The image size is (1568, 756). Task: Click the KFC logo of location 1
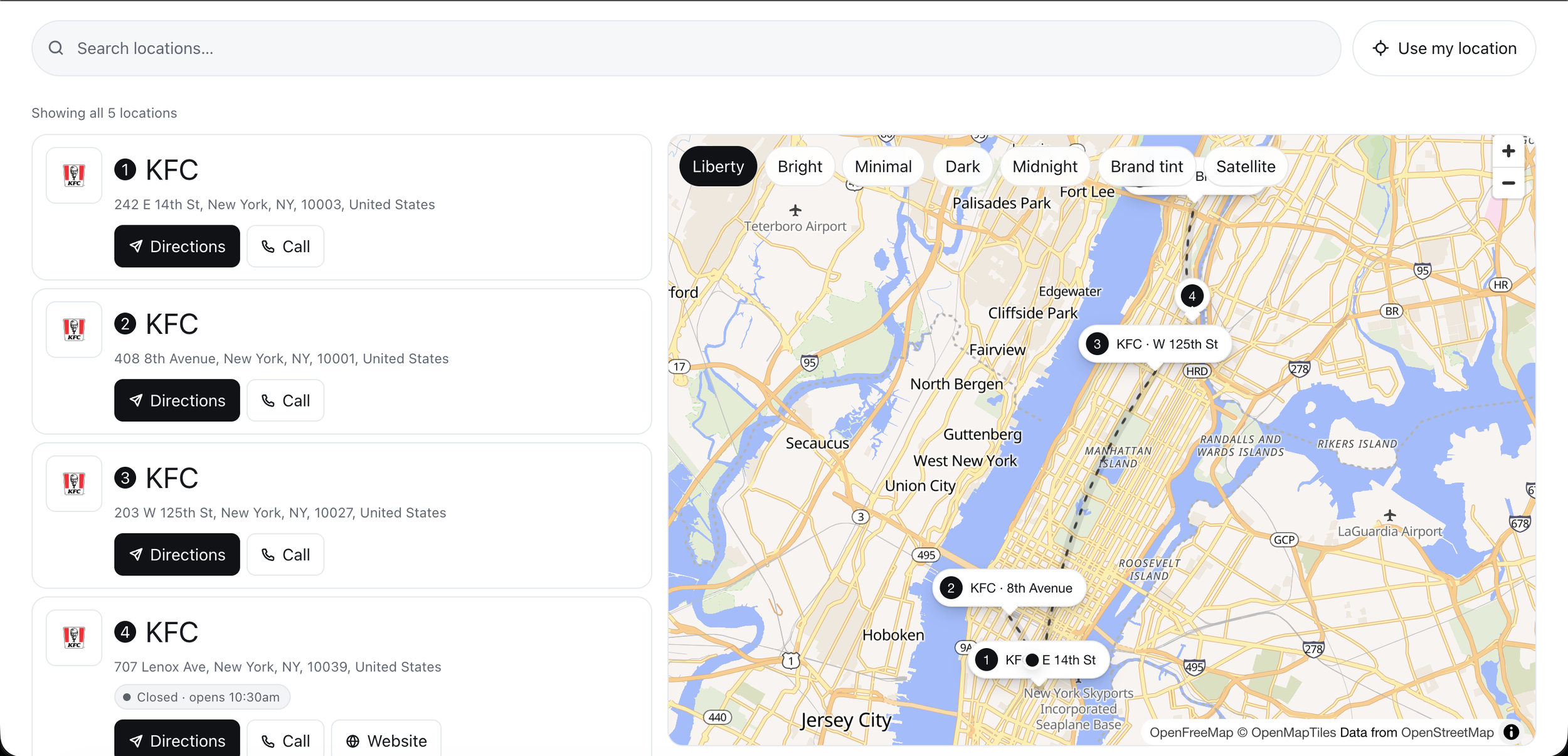pos(74,175)
